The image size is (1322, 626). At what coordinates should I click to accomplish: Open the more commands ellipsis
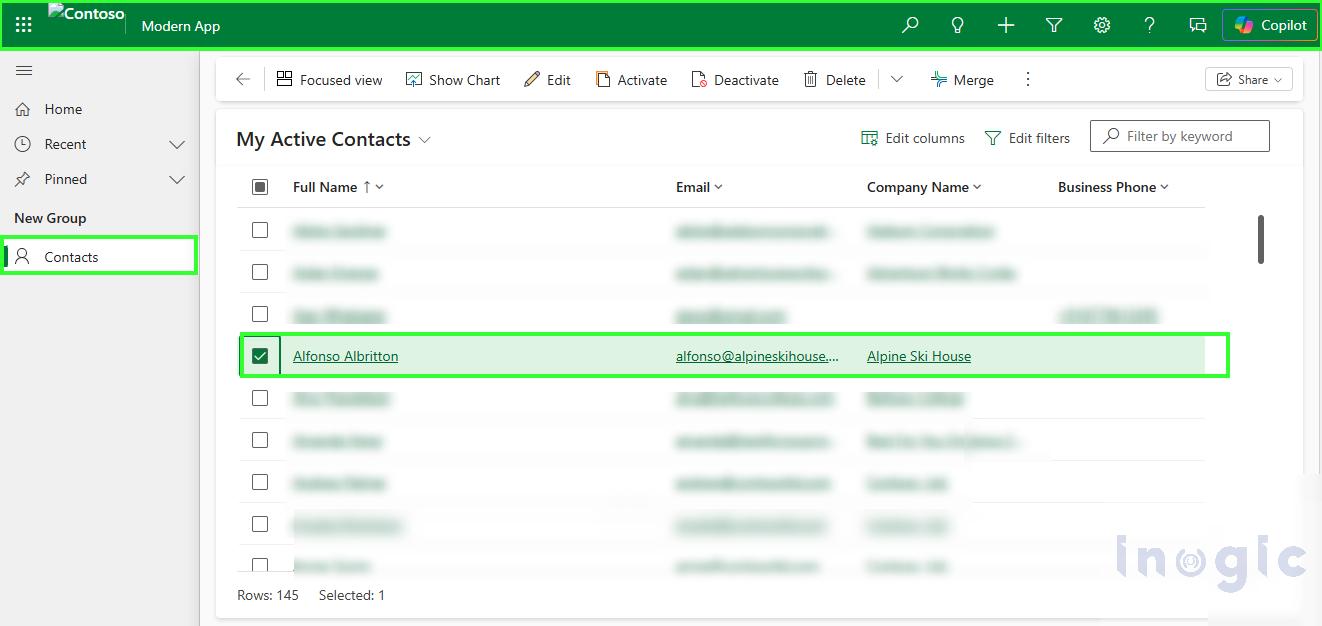[x=1028, y=80]
